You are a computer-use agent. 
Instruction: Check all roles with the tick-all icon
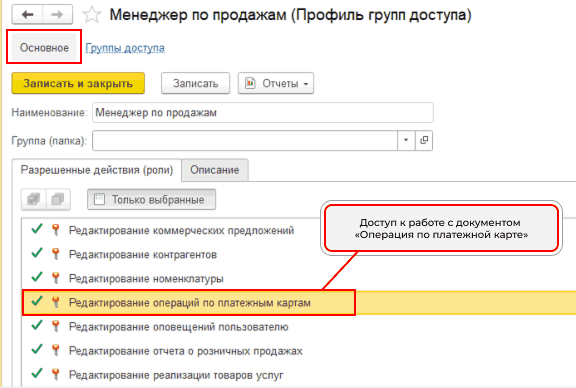tap(34, 200)
